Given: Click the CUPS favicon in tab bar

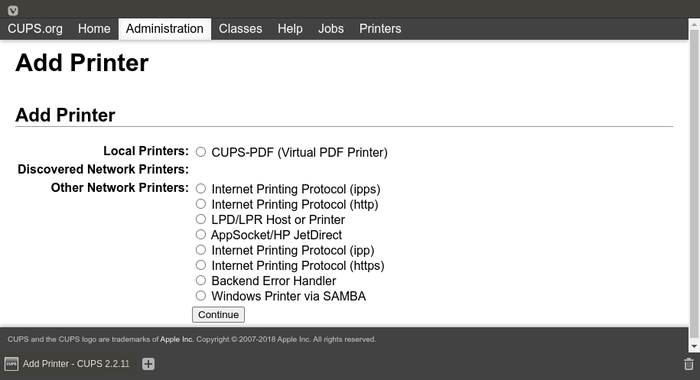Looking at the screenshot, I should (12, 364).
